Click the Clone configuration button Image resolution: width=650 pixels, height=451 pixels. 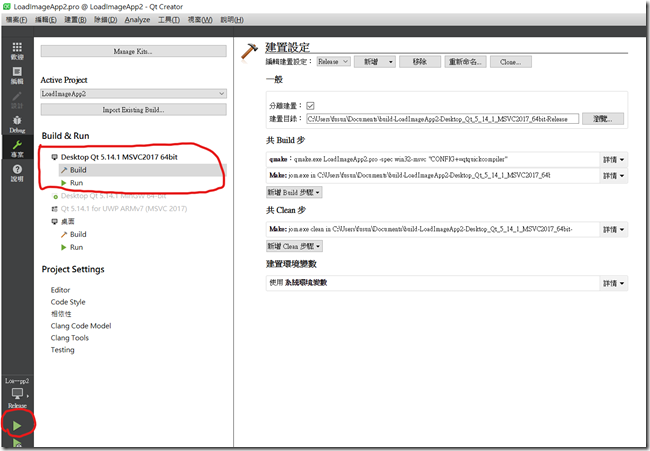click(x=511, y=62)
